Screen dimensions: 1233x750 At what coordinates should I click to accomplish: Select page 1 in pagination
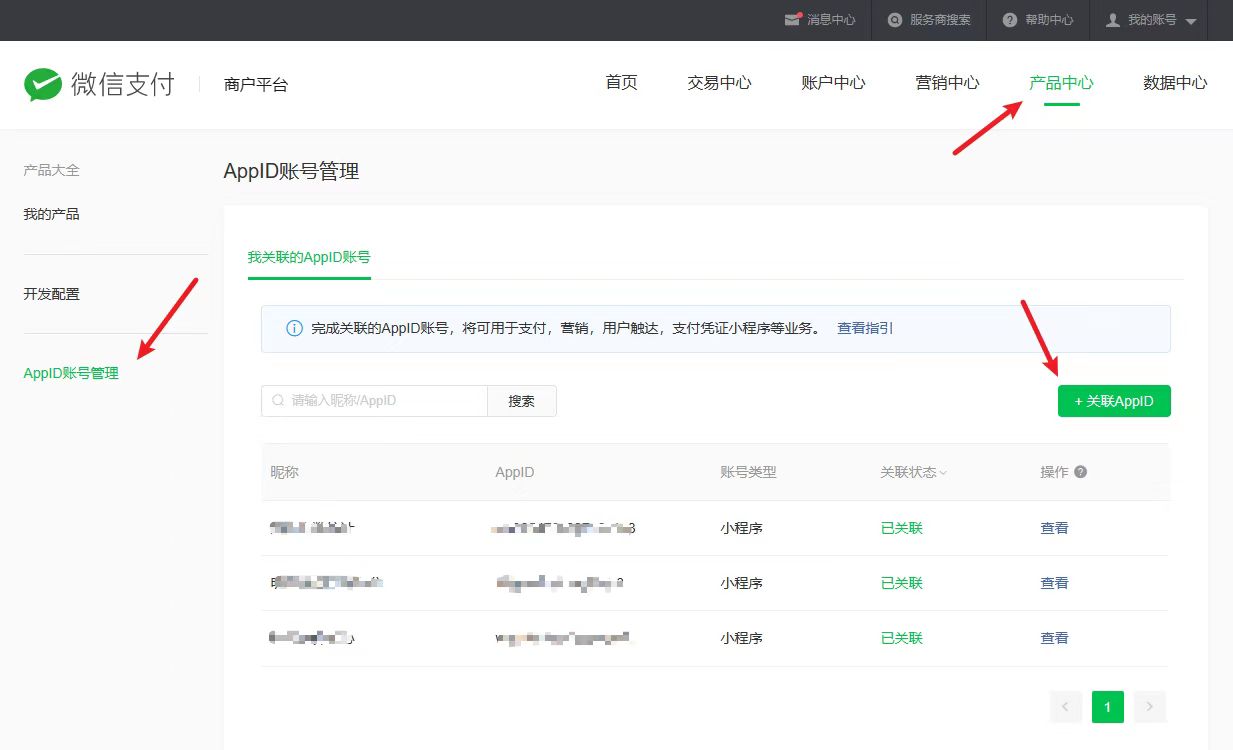[1108, 707]
